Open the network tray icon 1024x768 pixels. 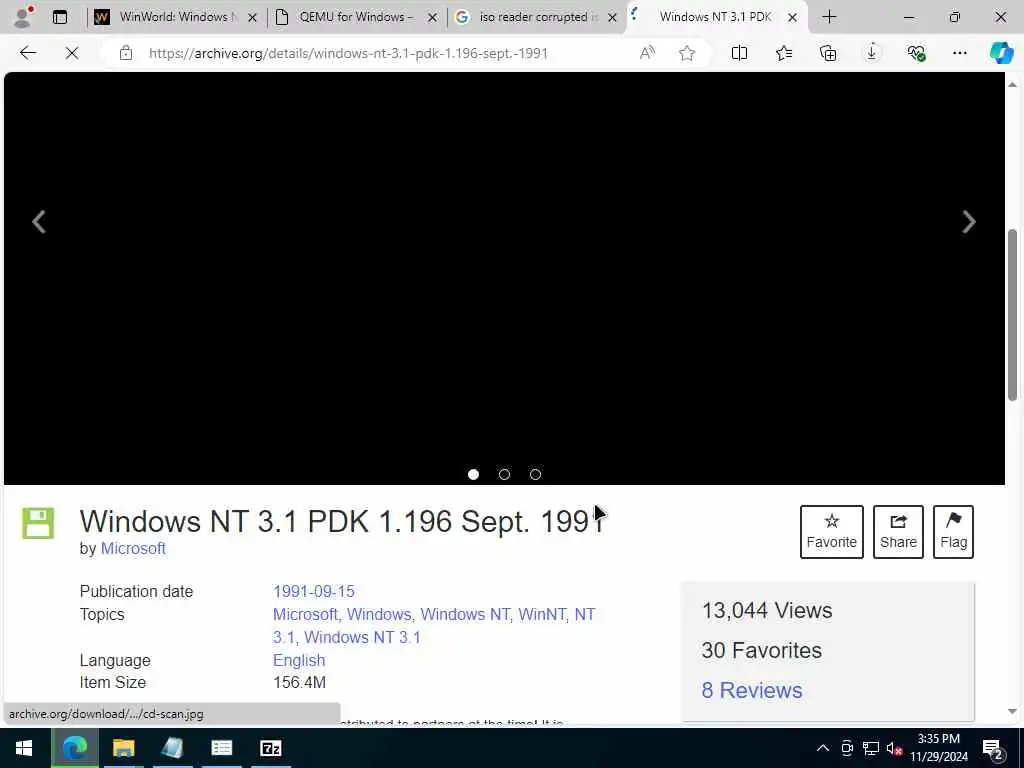tap(871, 748)
